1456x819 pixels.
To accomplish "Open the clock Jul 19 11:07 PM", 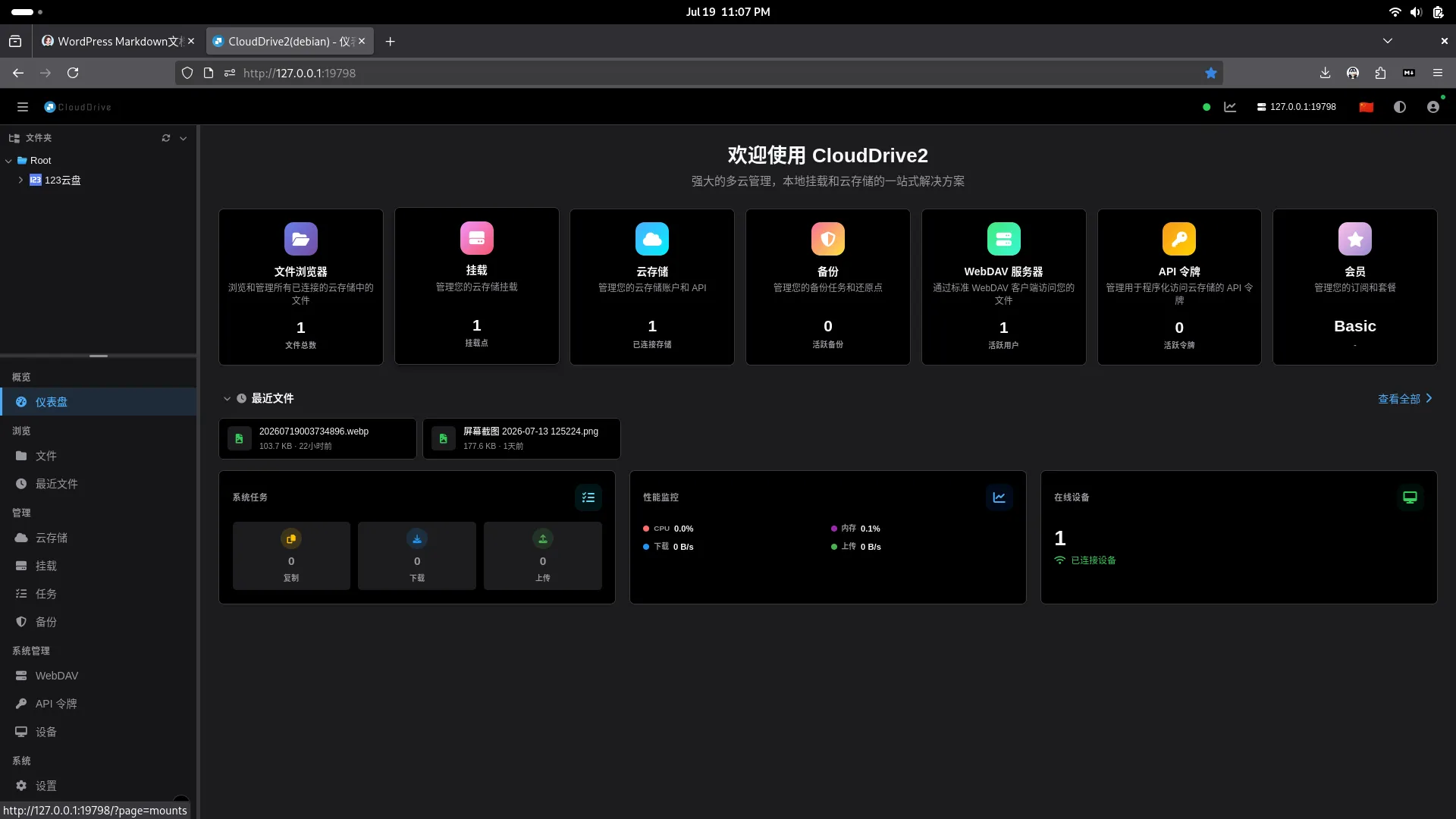I will tap(728, 12).
